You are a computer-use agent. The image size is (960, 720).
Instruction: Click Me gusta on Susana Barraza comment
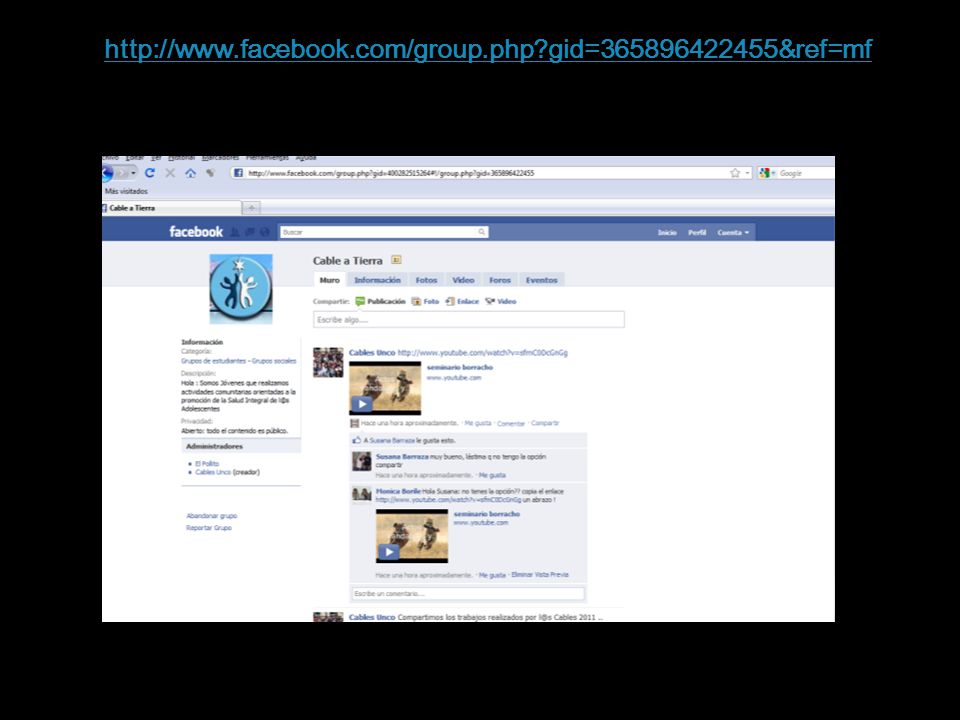pyautogui.click(x=492, y=475)
